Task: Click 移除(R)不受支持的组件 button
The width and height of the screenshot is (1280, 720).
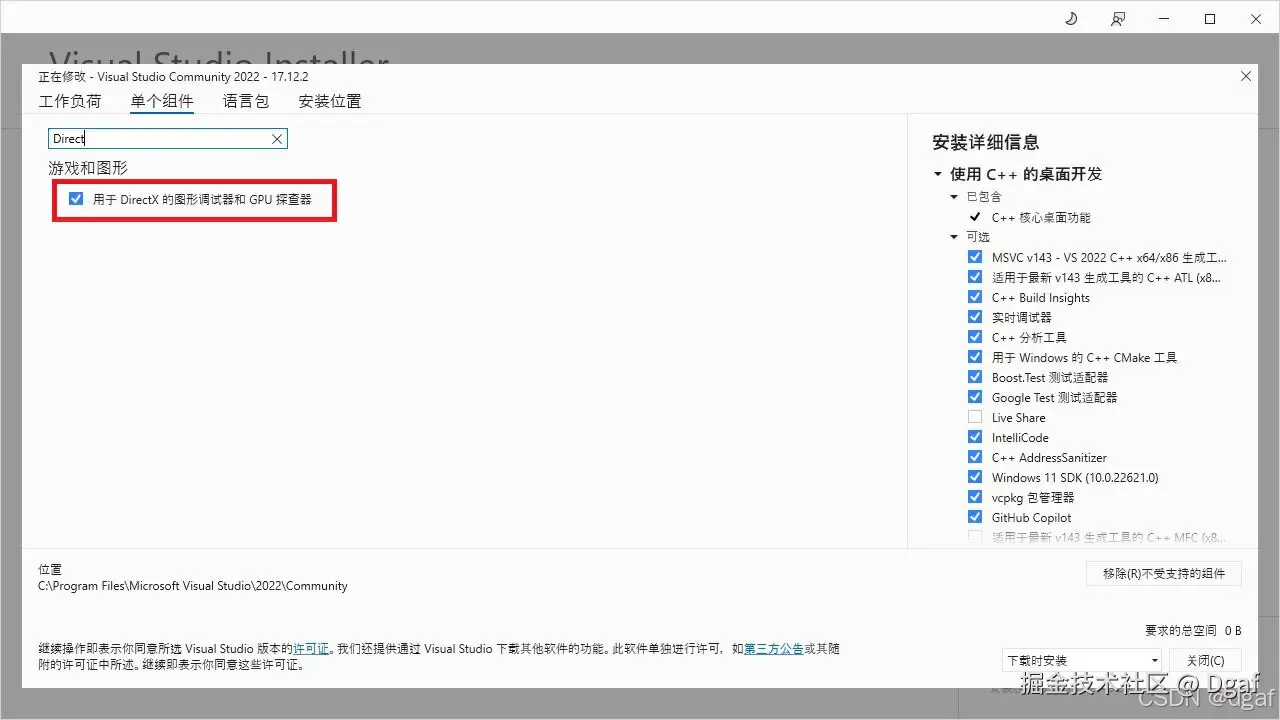Action: (x=1163, y=573)
